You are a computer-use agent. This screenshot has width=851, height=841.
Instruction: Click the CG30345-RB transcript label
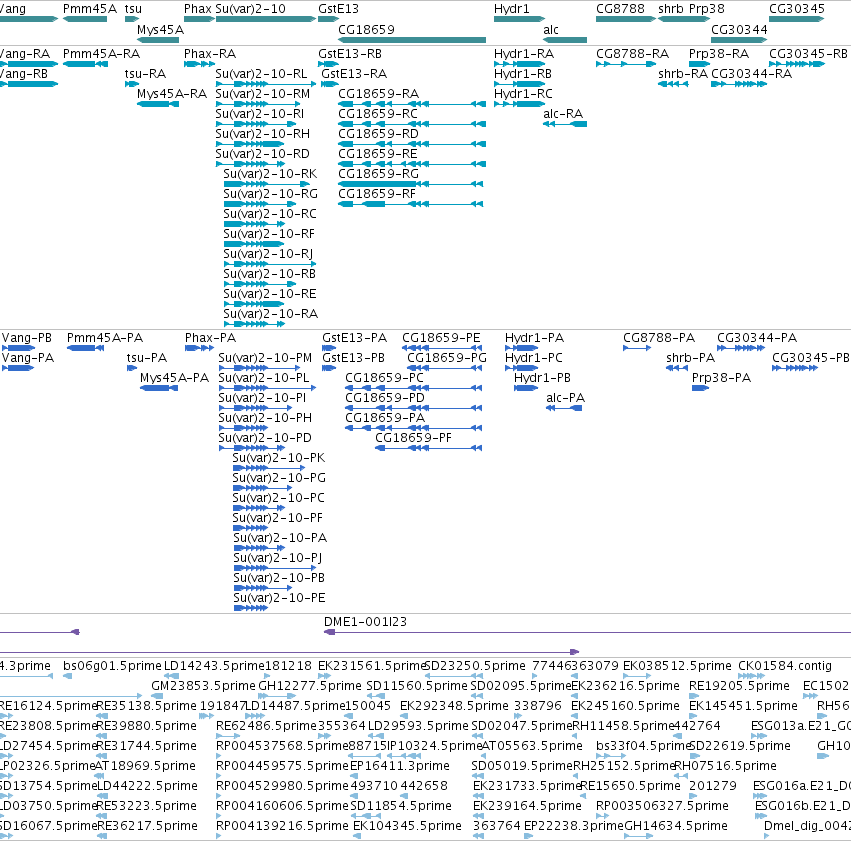click(x=808, y=54)
